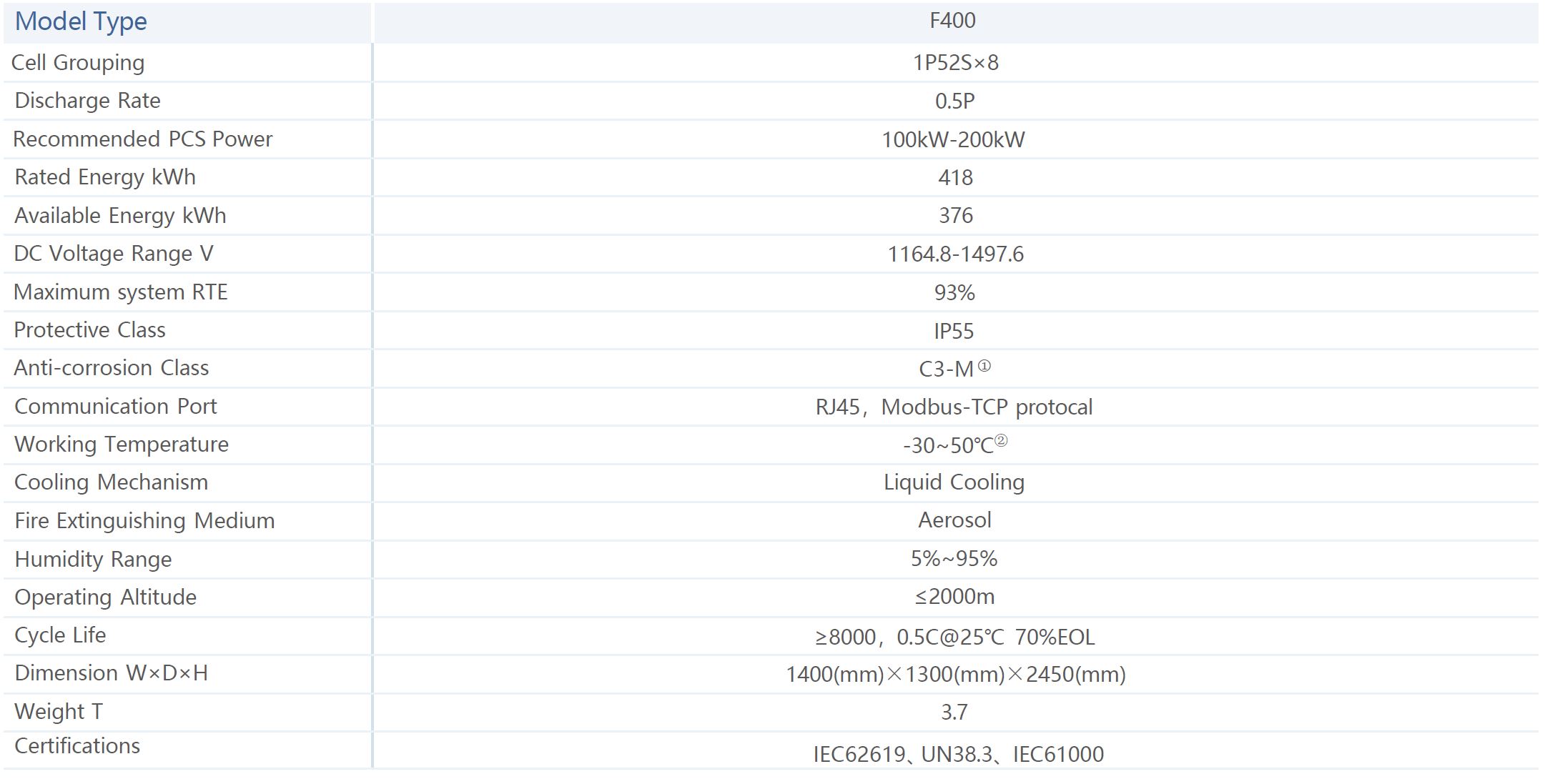Click footnote marker beside C3-M
Viewport: 1545px width, 784px height.
coord(984,366)
